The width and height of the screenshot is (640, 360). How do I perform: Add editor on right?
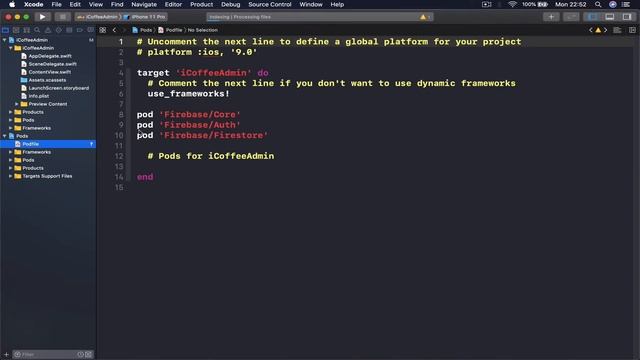tap(632, 30)
